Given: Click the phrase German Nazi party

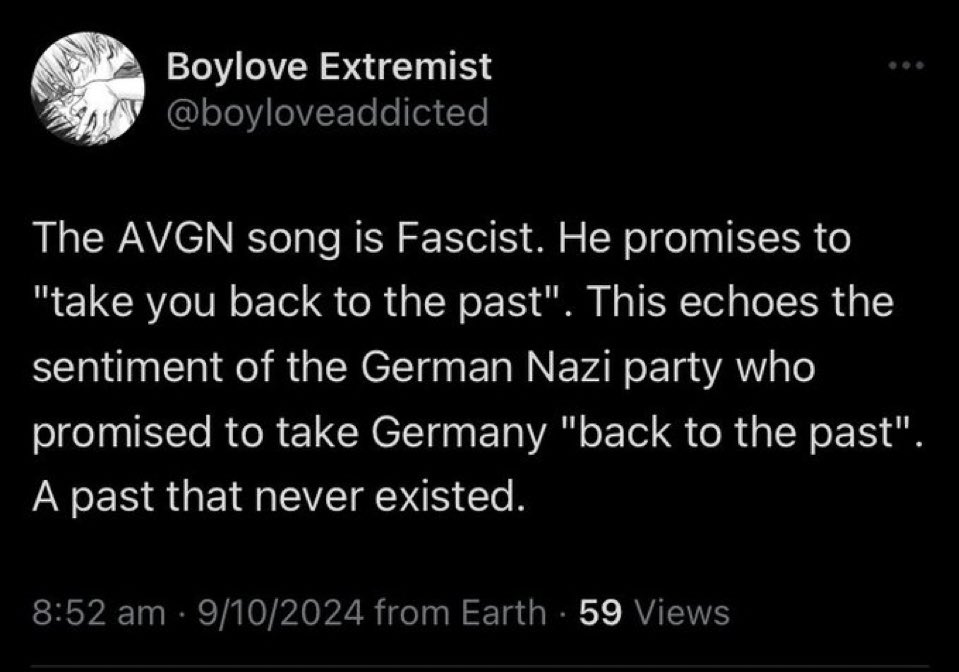Looking at the screenshot, I should (512, 370).
